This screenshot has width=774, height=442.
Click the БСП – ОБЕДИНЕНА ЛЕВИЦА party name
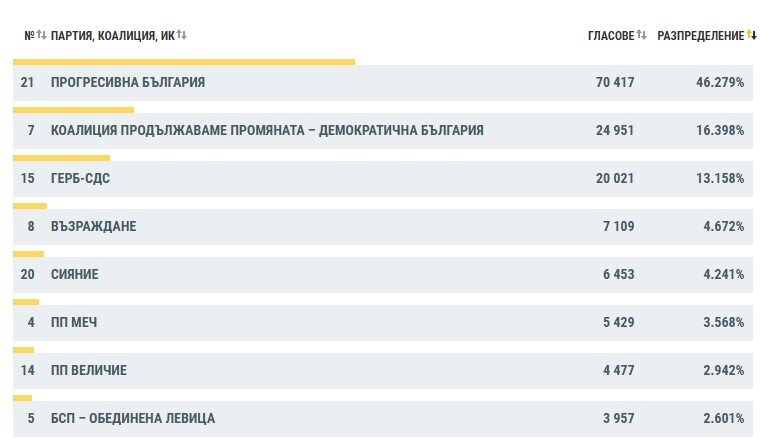click(x=133, y=418)
